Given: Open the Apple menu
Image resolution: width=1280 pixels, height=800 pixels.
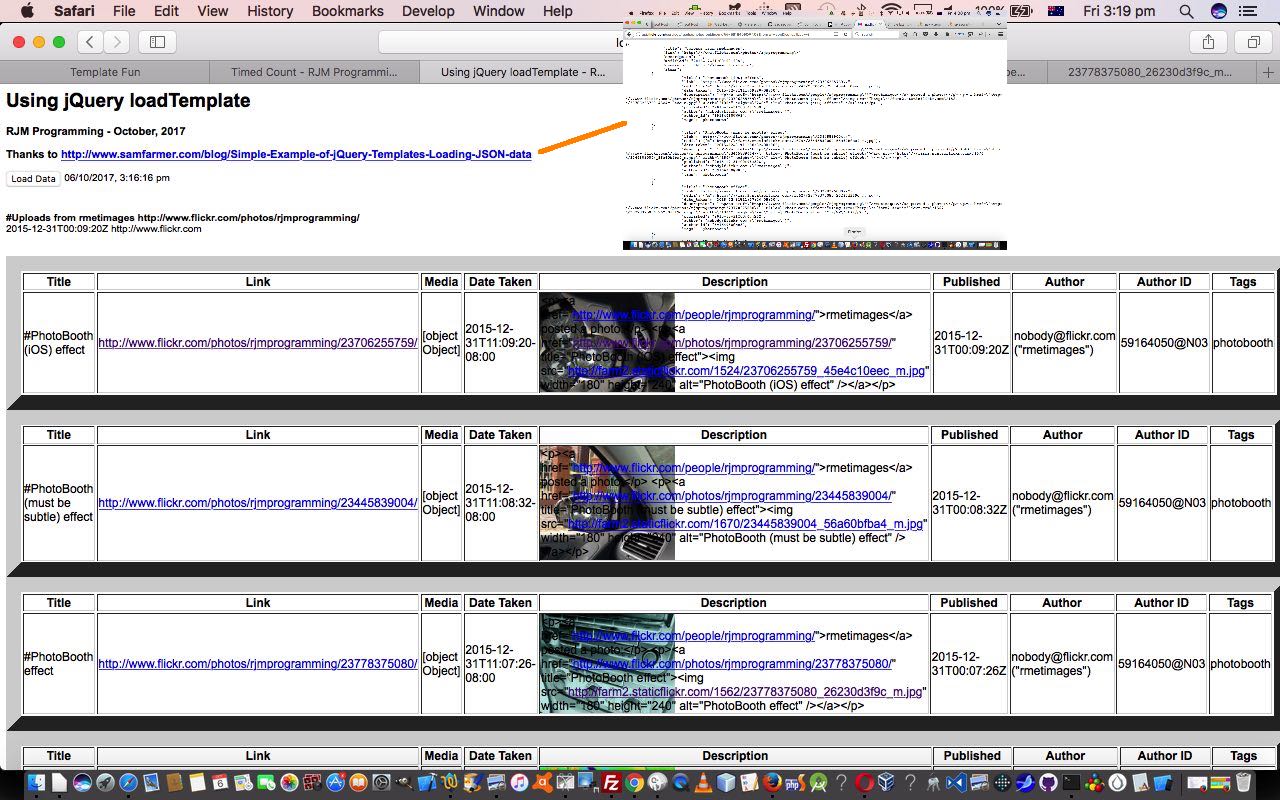Looking at the screenshot, I should (27, 11).
